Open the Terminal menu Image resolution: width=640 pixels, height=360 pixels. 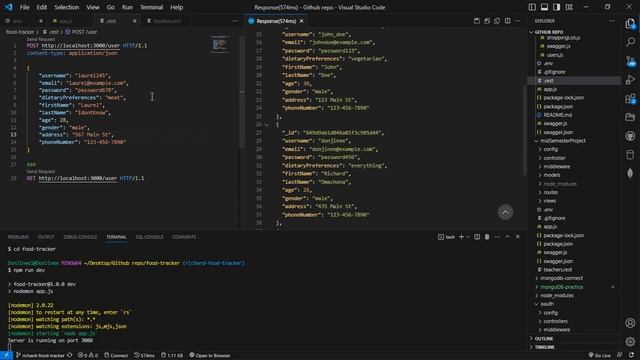[151, 7]
